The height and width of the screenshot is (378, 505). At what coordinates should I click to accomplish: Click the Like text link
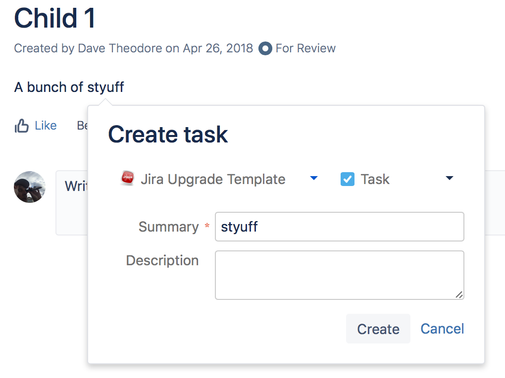(x=46, y=126)
